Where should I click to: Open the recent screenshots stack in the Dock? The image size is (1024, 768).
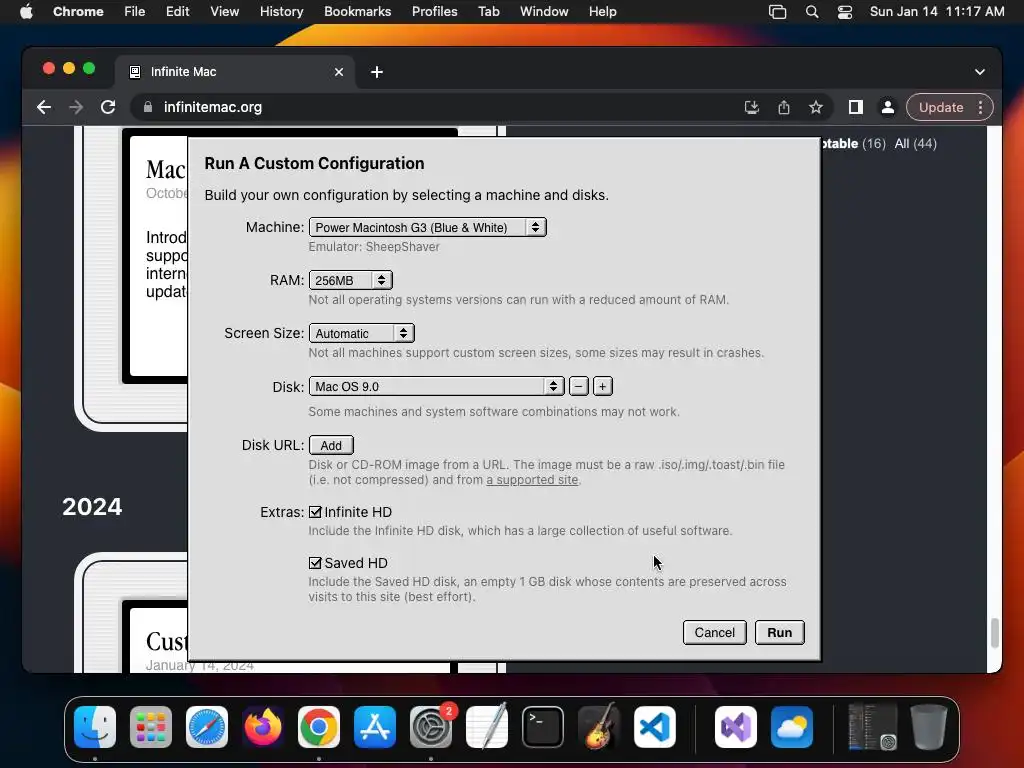872,727
